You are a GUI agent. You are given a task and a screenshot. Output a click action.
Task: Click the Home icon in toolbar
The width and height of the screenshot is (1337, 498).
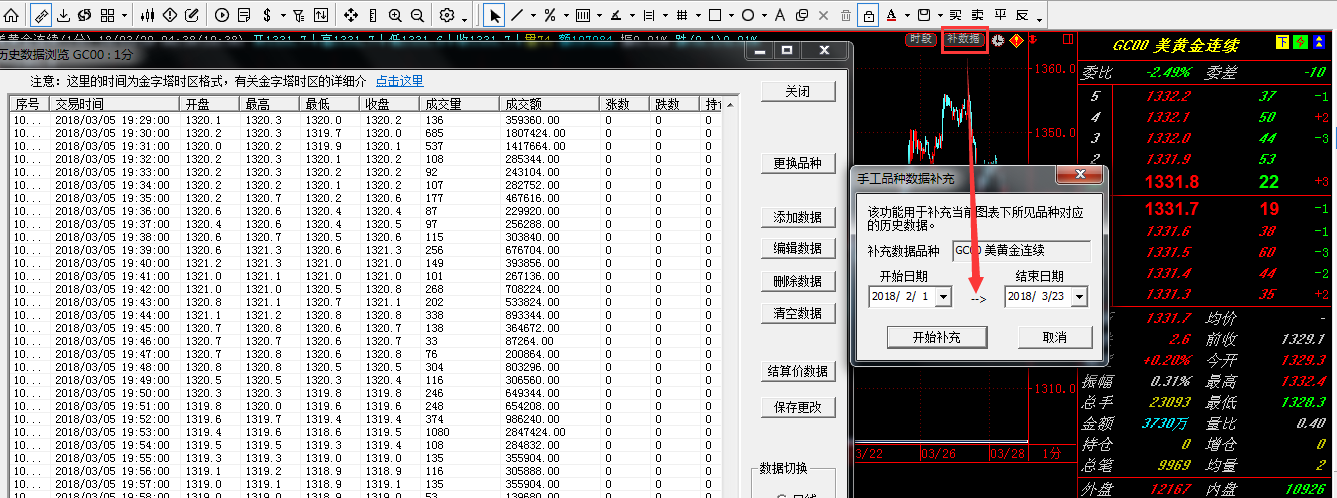pos(11,15)
